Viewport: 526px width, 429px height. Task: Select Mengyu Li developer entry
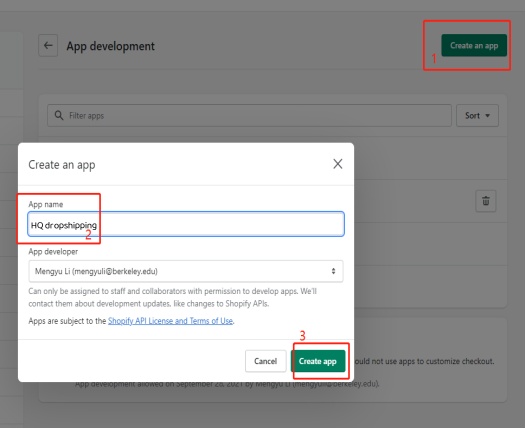(x=96, y=271)
